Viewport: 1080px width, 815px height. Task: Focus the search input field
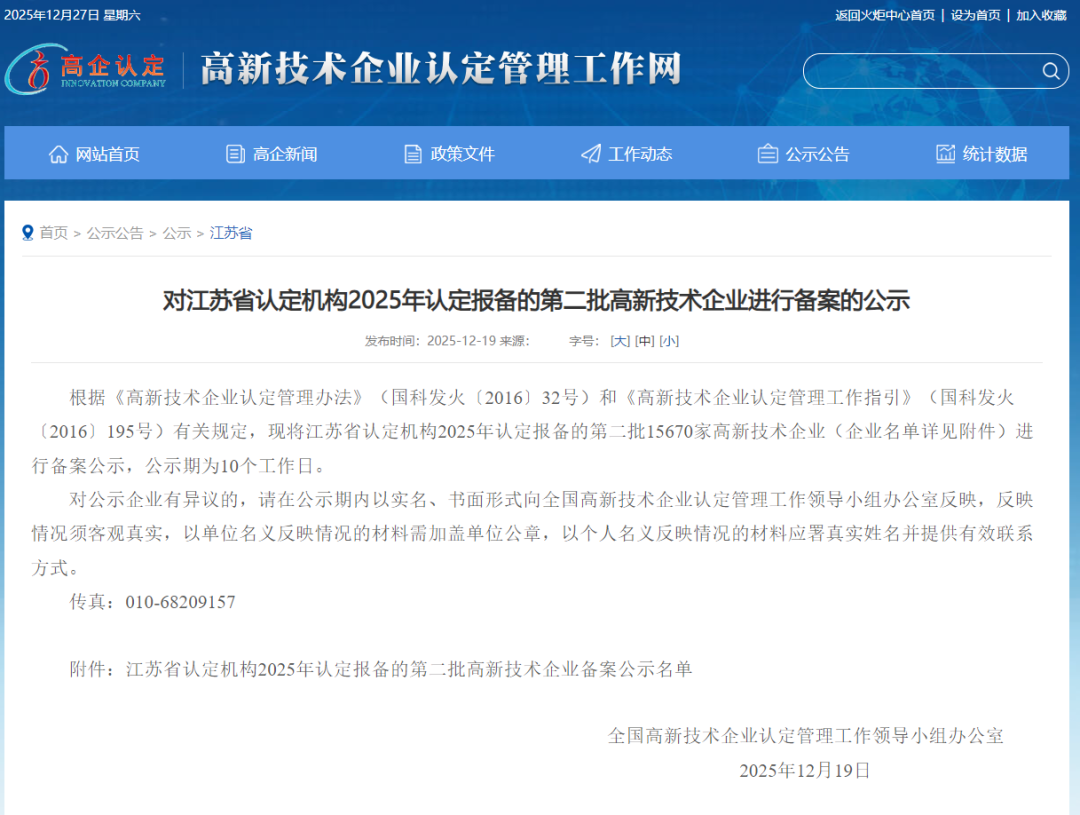pyautogui.click(x=920, y=71)
